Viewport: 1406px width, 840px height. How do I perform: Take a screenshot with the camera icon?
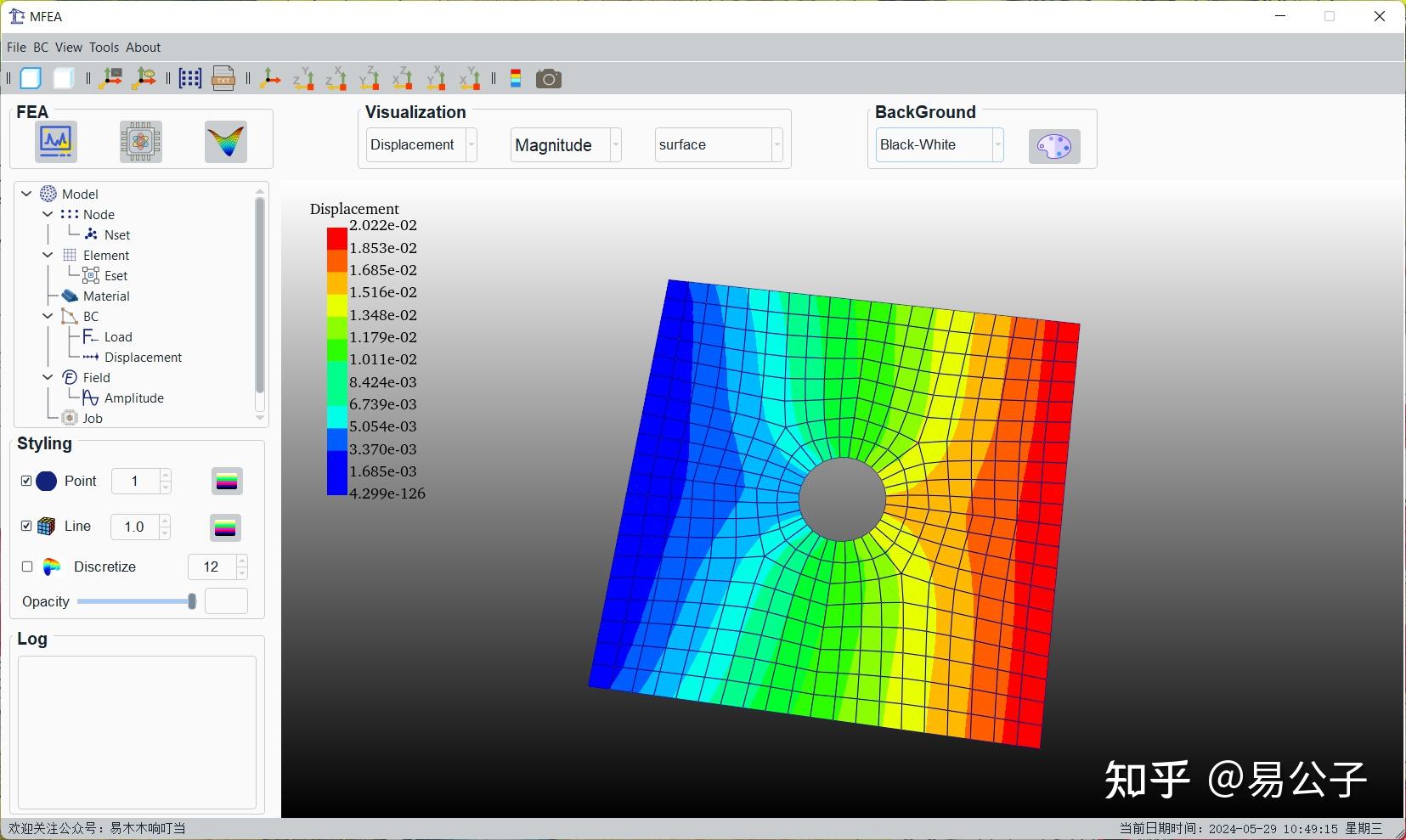[x=549, y=79]
